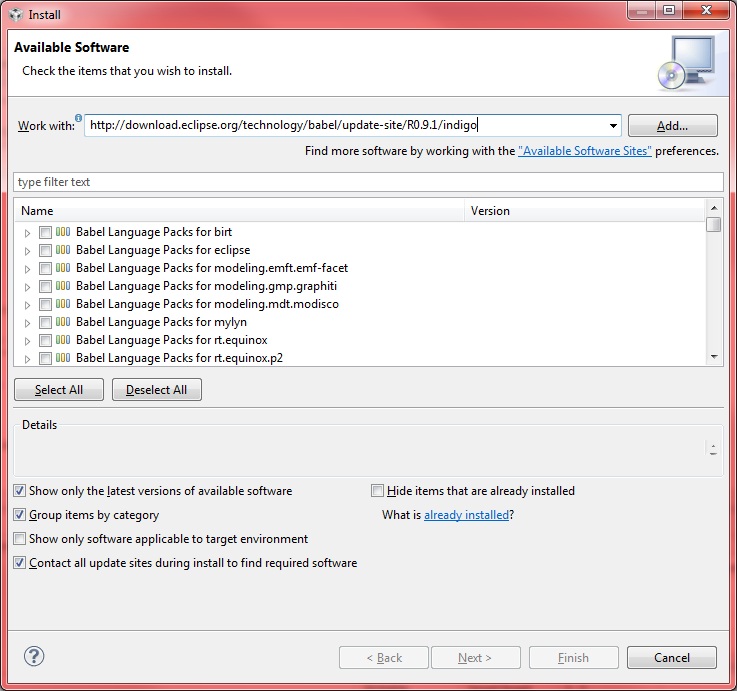Expand the modeling.emft.emf-facet language packs node
The width and height of the screenshot is (737, 691).
coord(27,269)
